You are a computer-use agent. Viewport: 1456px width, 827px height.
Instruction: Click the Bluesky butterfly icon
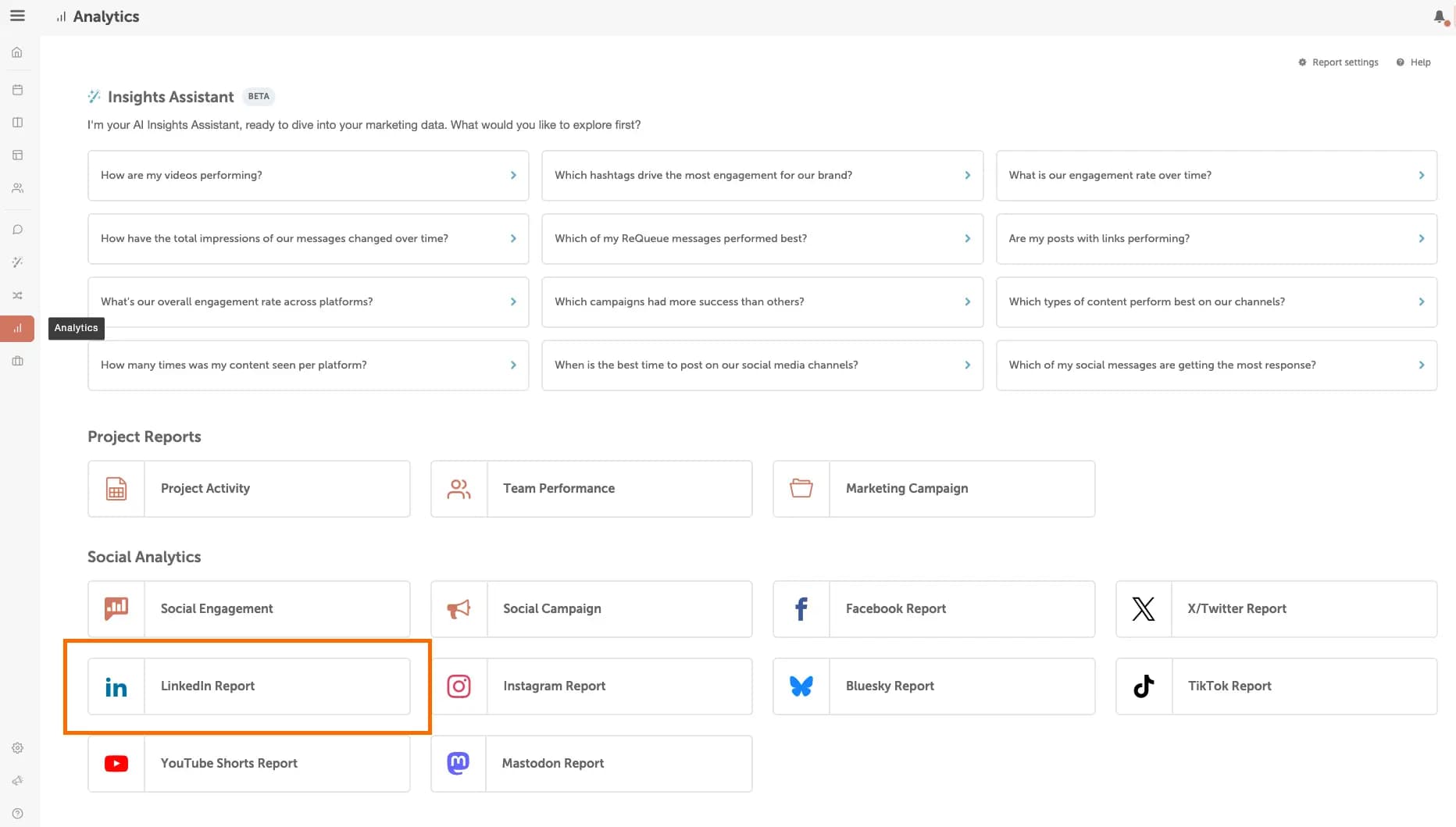point(801,686)
